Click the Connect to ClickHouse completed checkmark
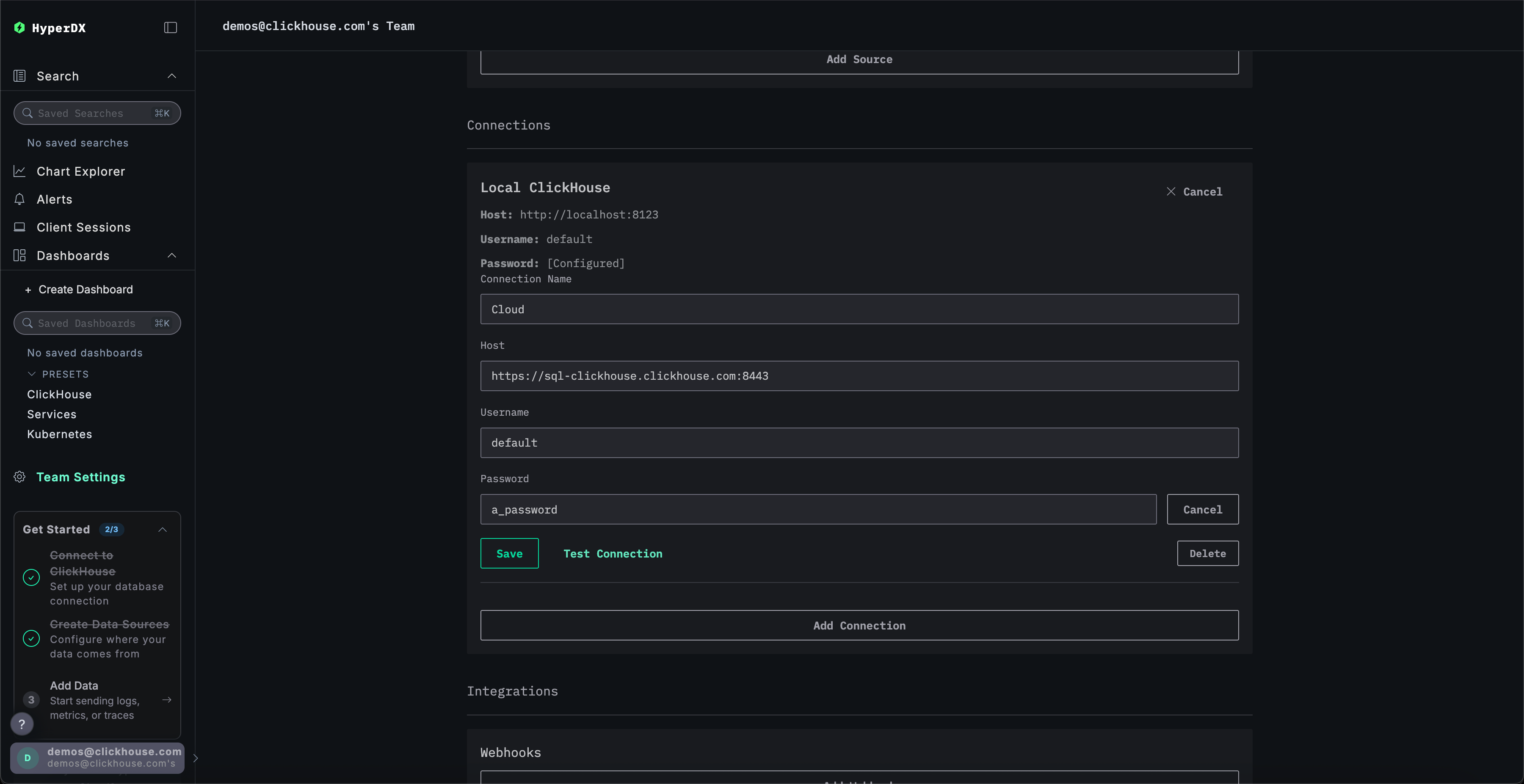This screenshot has width=1524, height=784. click(x=31, y=577)
